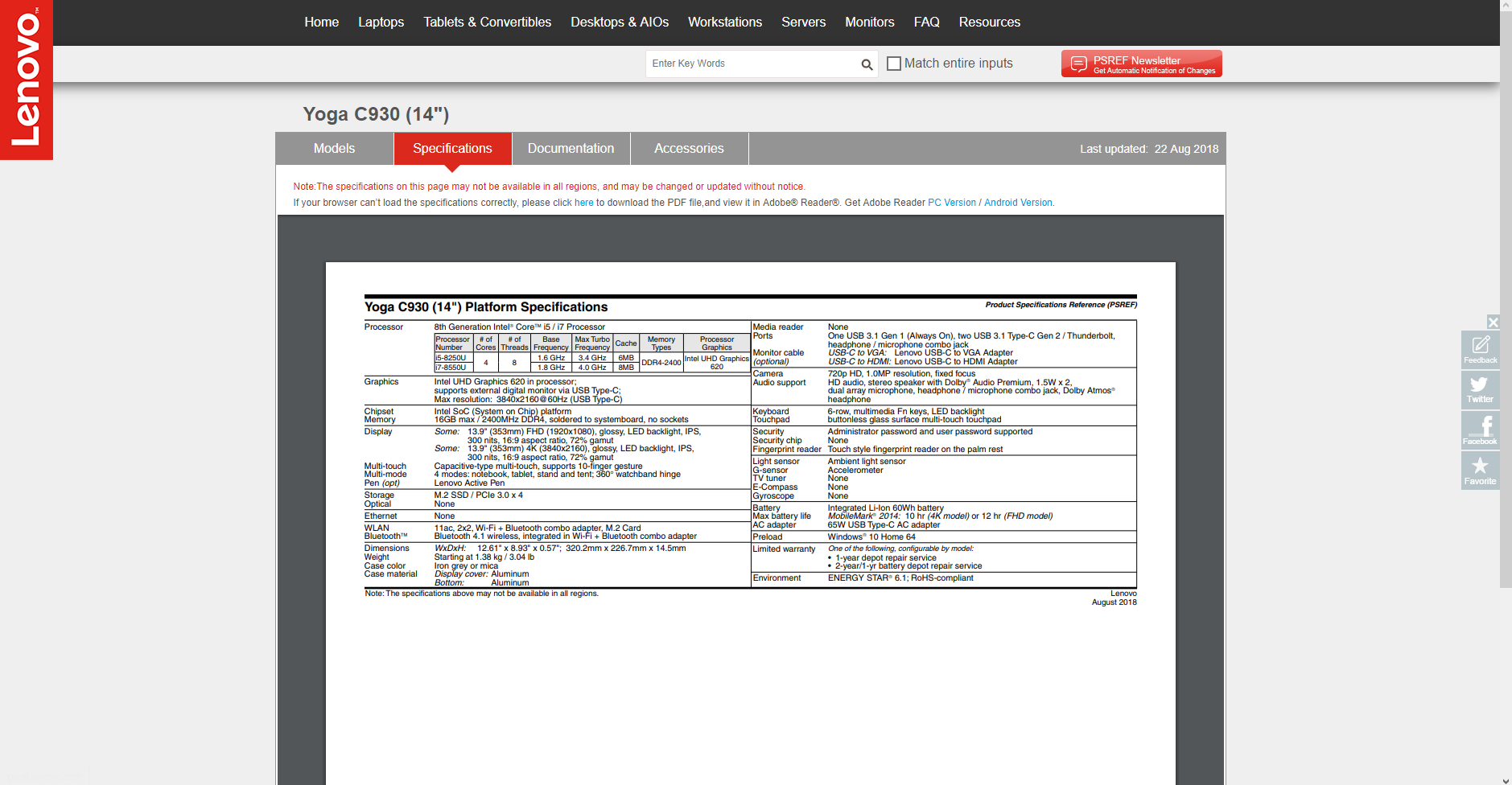Click the red specifications availability note
This screenshot has width=1512, height=785.
(549, 187)
